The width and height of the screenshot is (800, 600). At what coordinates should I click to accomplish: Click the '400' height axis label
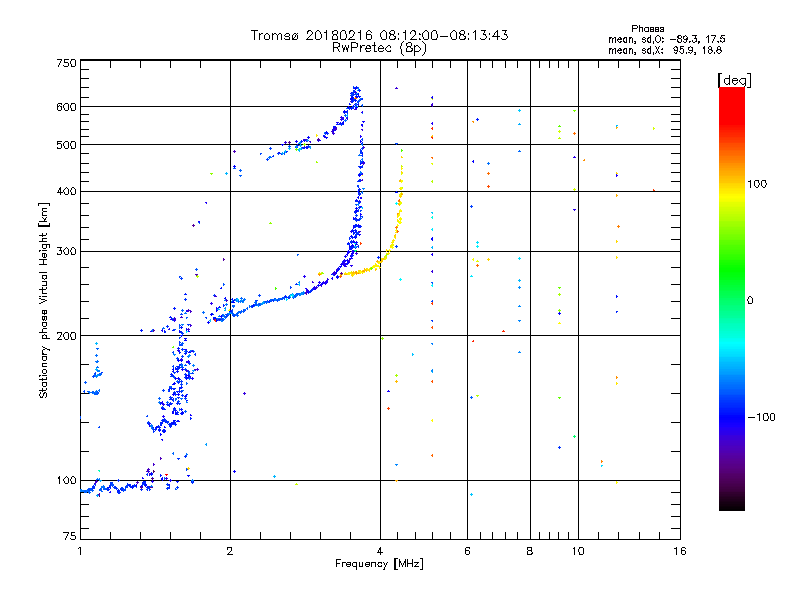point(66,191)
